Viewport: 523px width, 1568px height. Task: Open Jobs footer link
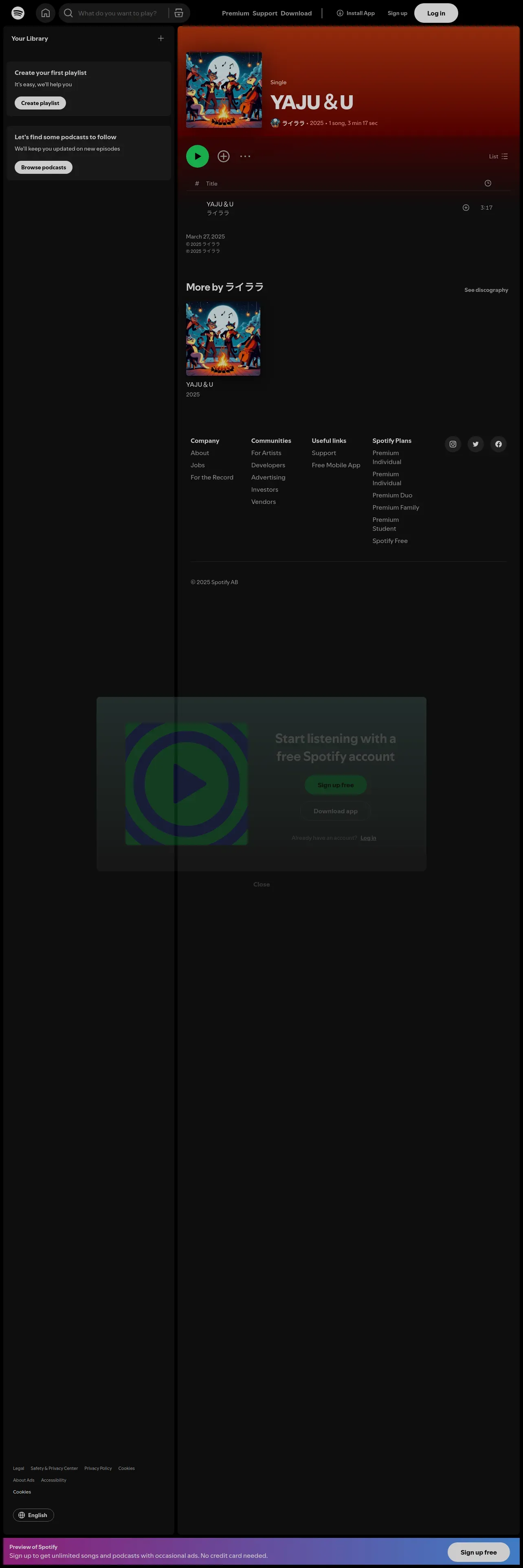point(197,465)
